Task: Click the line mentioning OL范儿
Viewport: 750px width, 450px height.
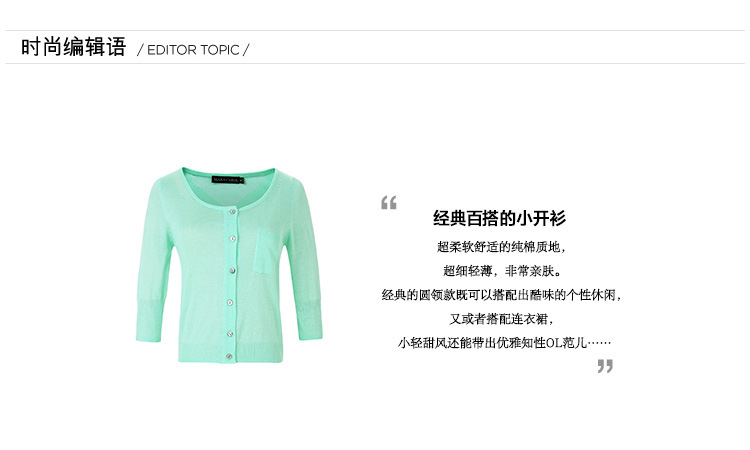Action: pyautogui.click(x=504, y=342)
